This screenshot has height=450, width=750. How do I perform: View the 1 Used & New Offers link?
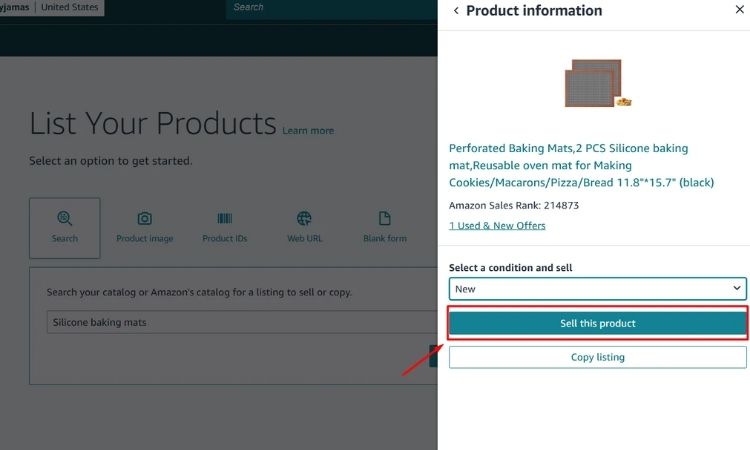pos(497,226)
